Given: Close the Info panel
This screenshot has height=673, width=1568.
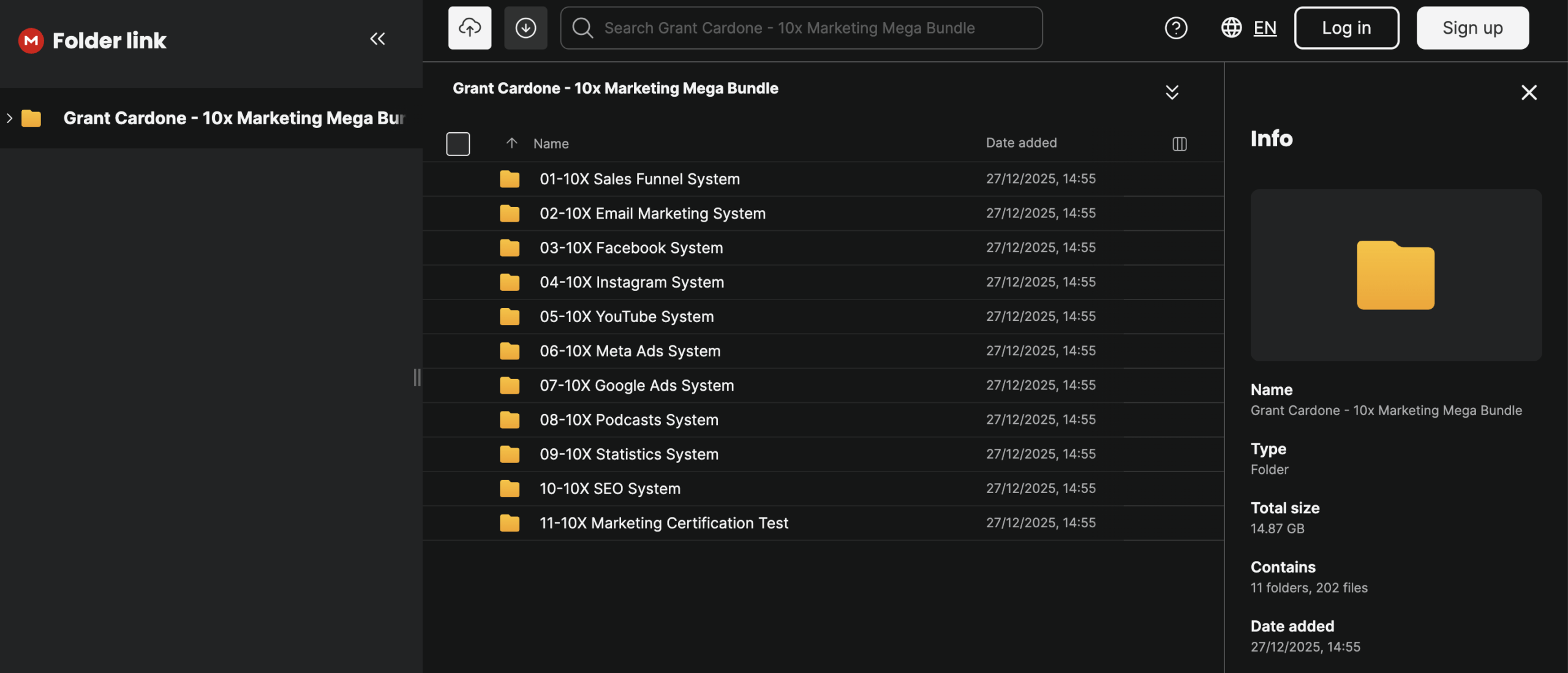Looking at the screenshot, I should click(x=1529, y=92).
